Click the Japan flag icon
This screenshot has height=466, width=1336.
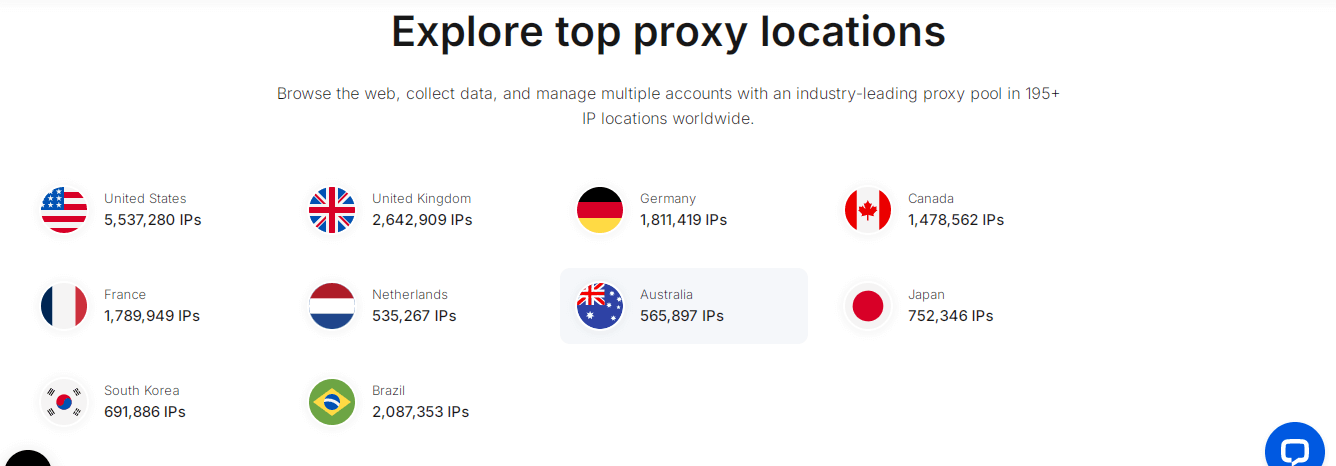click(868, 306)
